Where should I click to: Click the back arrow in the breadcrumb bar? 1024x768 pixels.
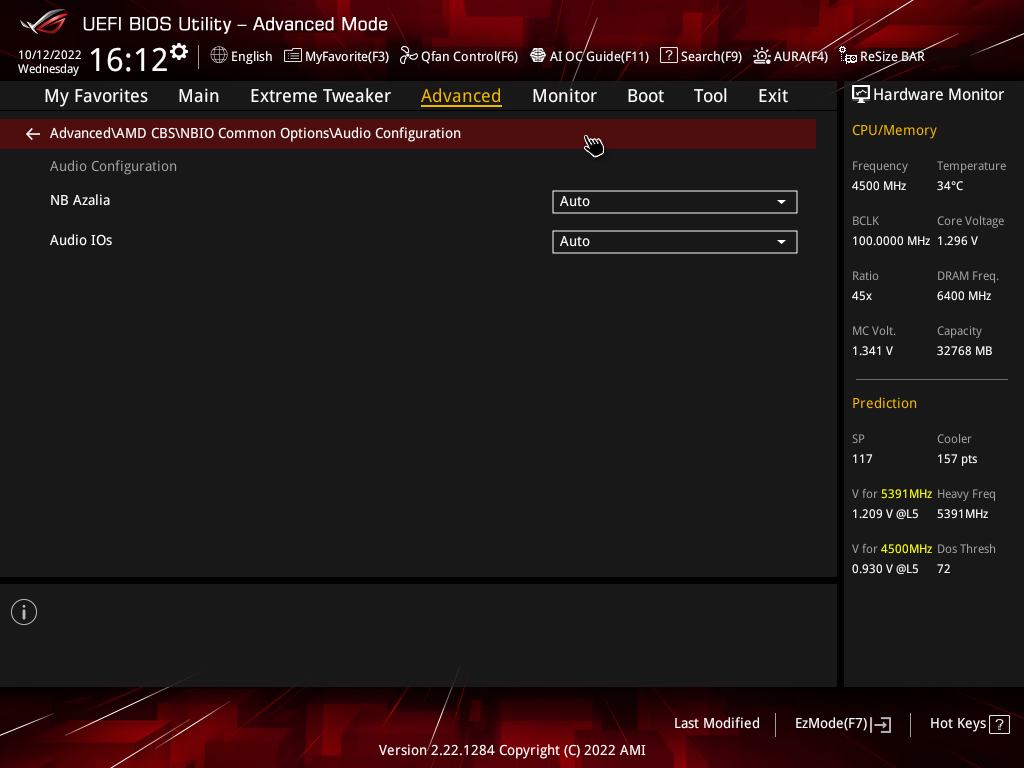pos(33,134)
